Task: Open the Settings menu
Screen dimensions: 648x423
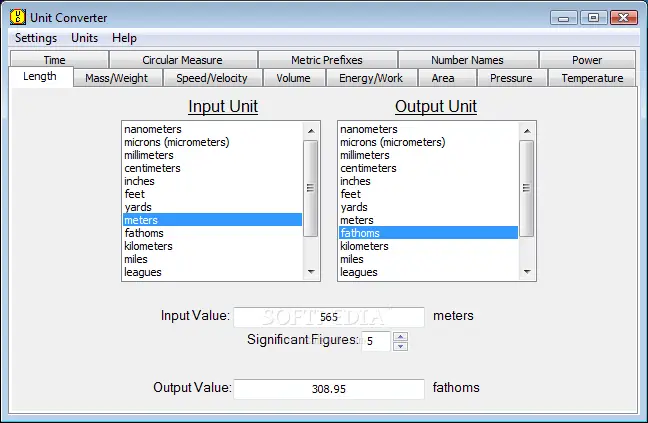Action: click(36, 38)
